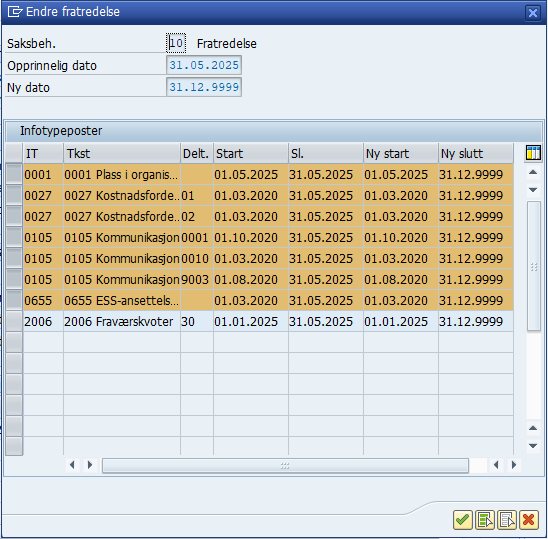Click the select-all corner cell of table
Image resolution: width=548 pixels, height=539 pixels.
point(14,153)
